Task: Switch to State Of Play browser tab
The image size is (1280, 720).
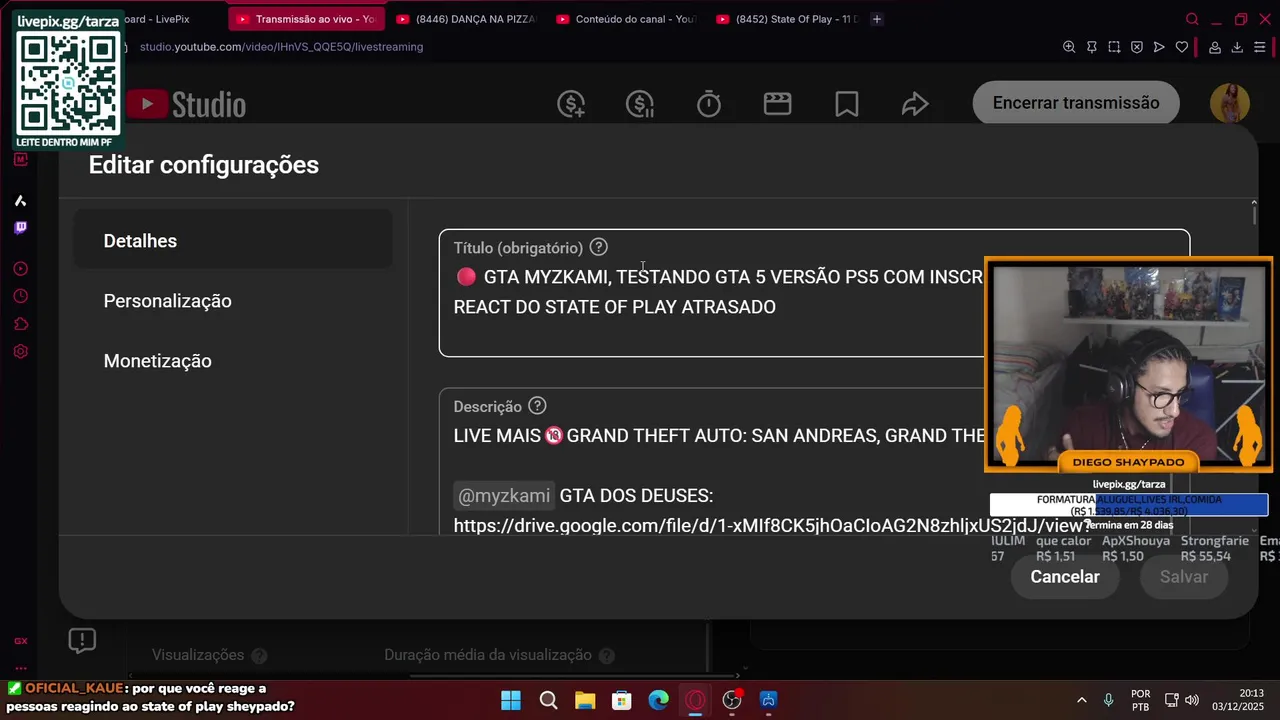Action: pyautogui.click(x=785, y=19)
